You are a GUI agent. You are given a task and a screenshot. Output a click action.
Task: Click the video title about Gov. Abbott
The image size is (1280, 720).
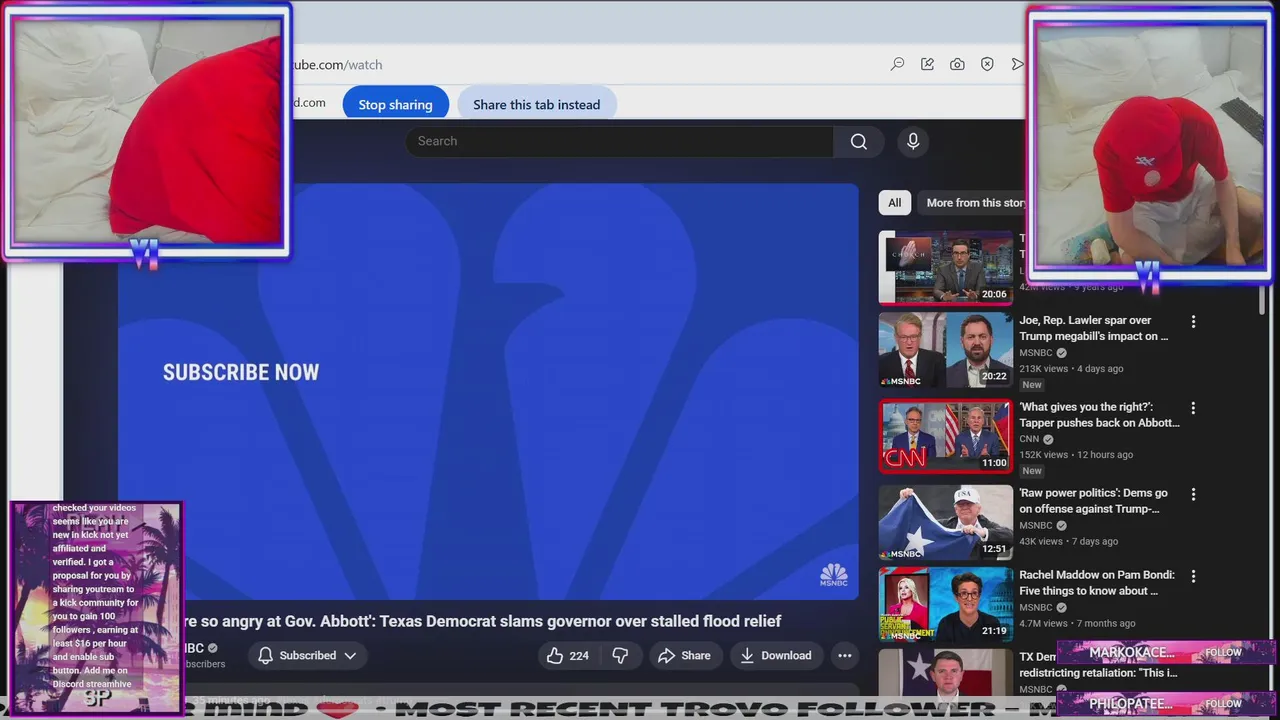point(481,621)
